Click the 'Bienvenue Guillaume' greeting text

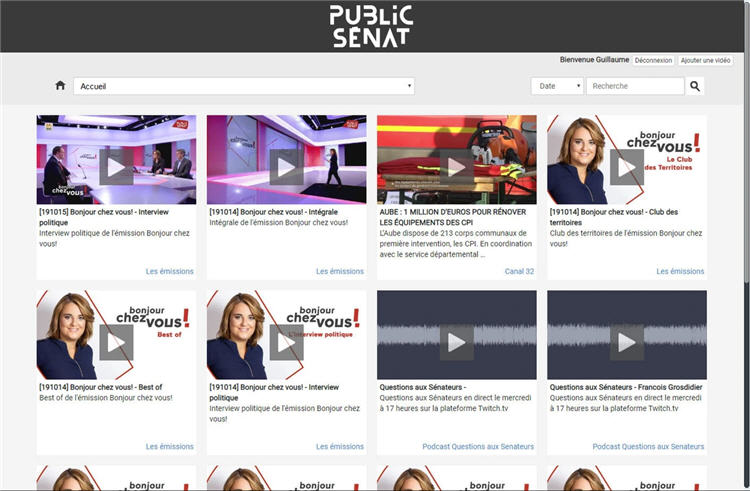(x=595, y=60)
